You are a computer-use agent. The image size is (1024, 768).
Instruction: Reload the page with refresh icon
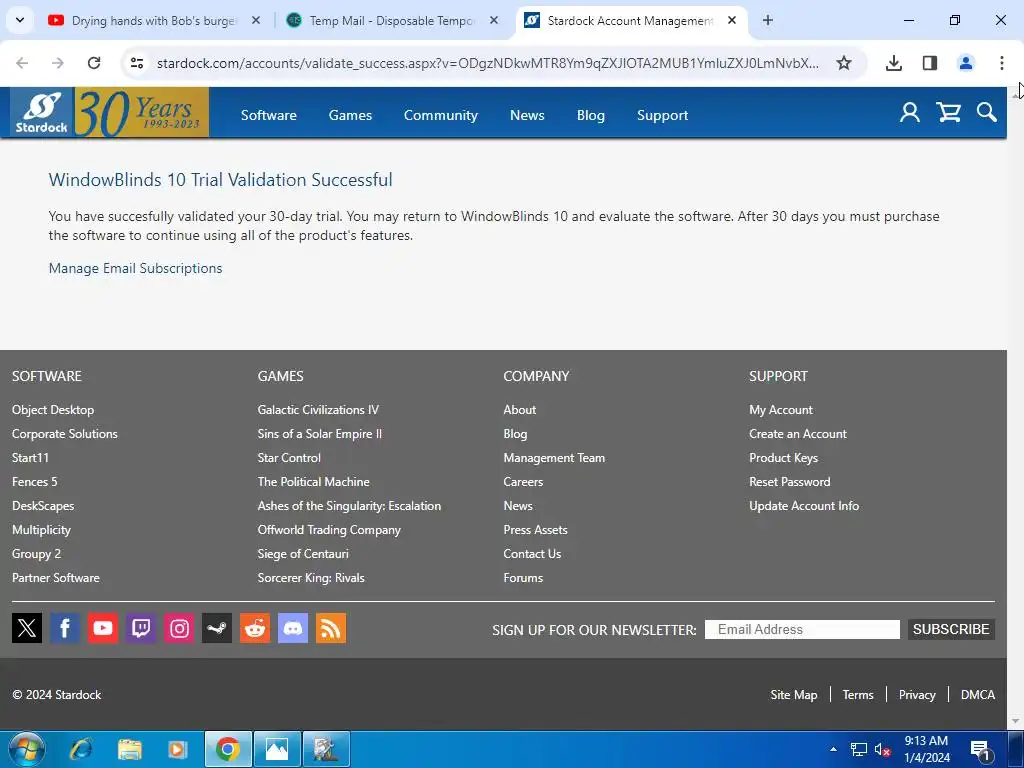tap(94, 63)
